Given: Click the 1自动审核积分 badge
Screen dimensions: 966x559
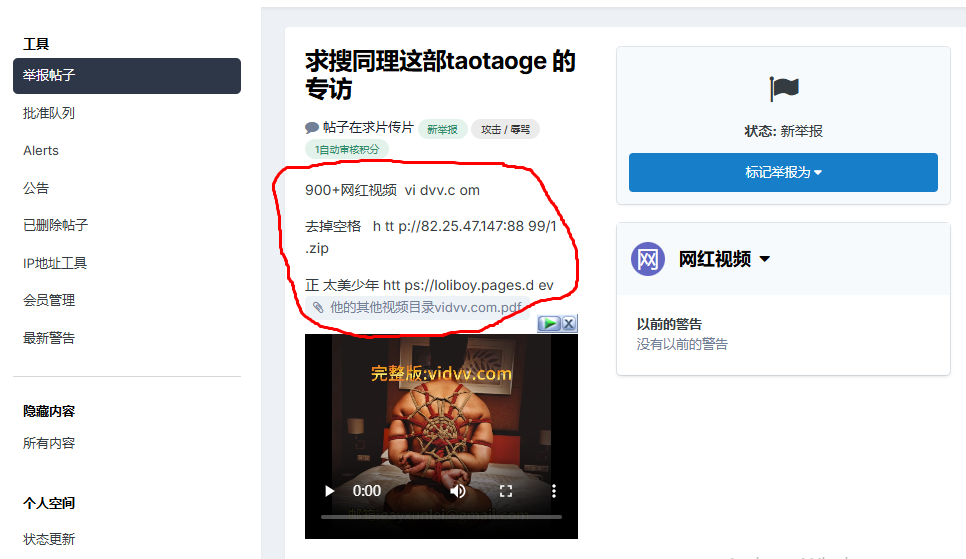Looking at the screenshot, I should tap(346, 149).
